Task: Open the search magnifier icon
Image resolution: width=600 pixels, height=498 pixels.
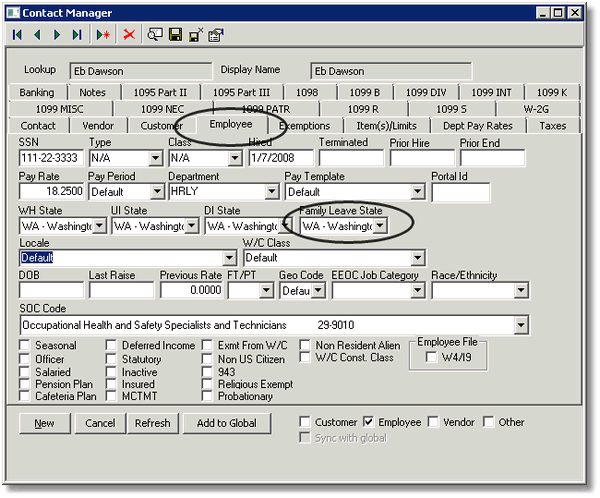Action: 155,35
